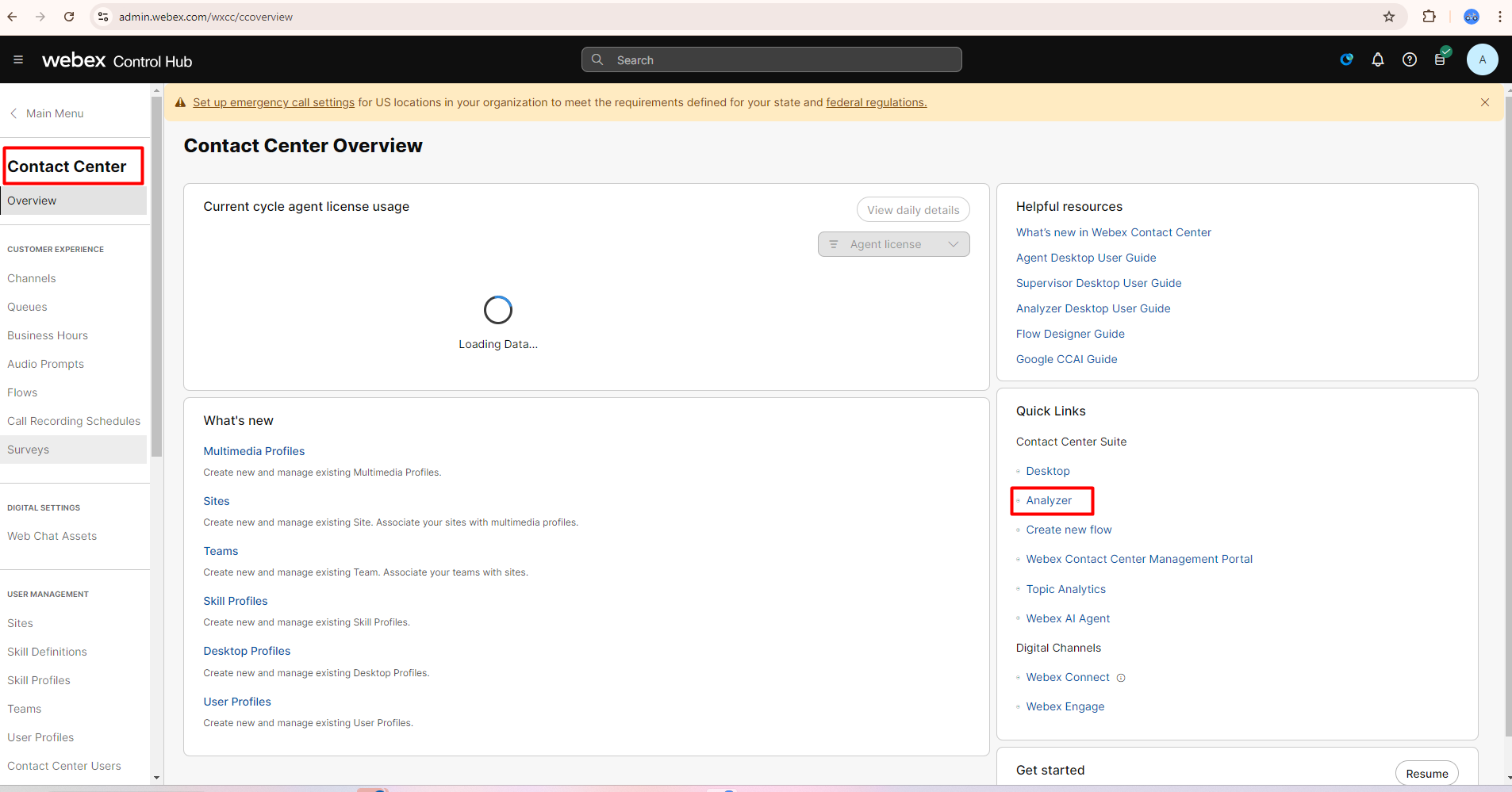Click the main page vertical scrollbar

point(1507,416)
